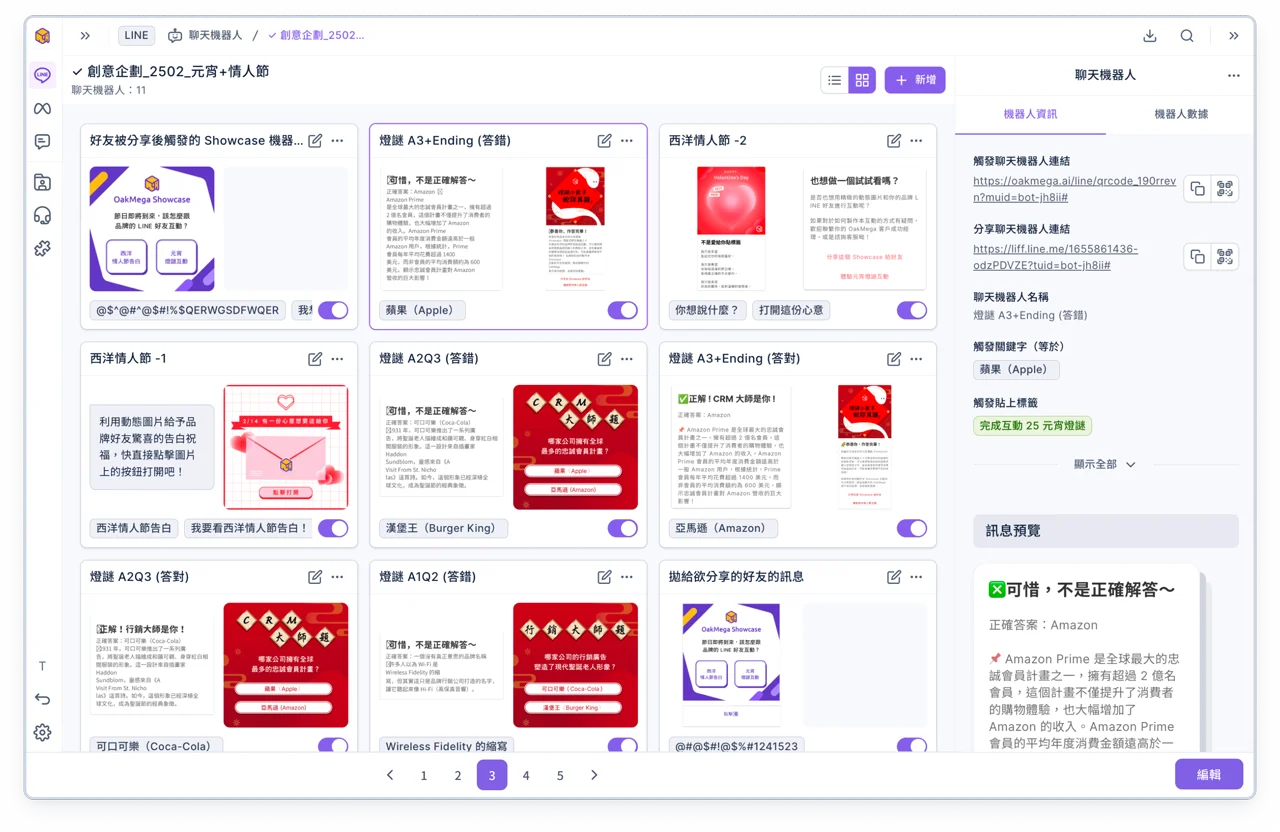Click the download icon in top bar

click(x=1150, y=36)
